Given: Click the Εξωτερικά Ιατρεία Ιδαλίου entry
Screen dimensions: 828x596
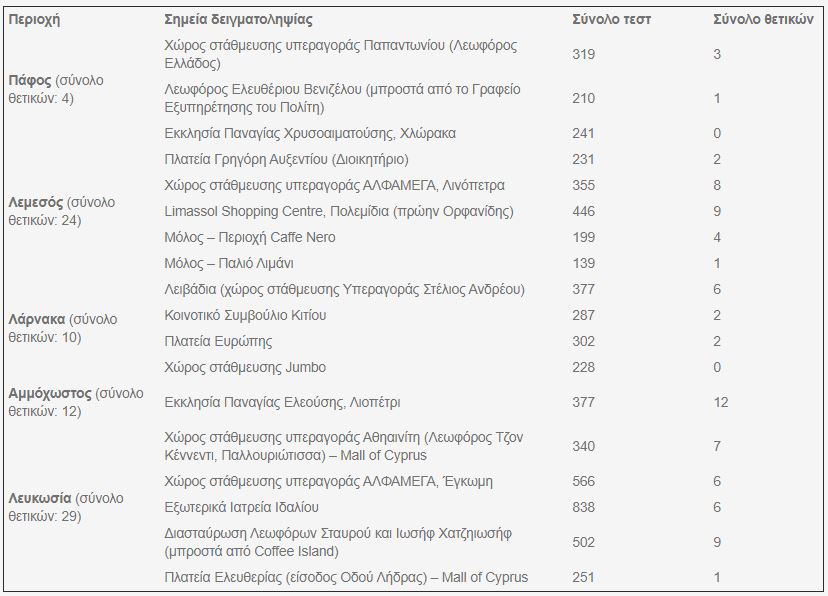Looking at the screenshot, I should click(x=241, y=507).
